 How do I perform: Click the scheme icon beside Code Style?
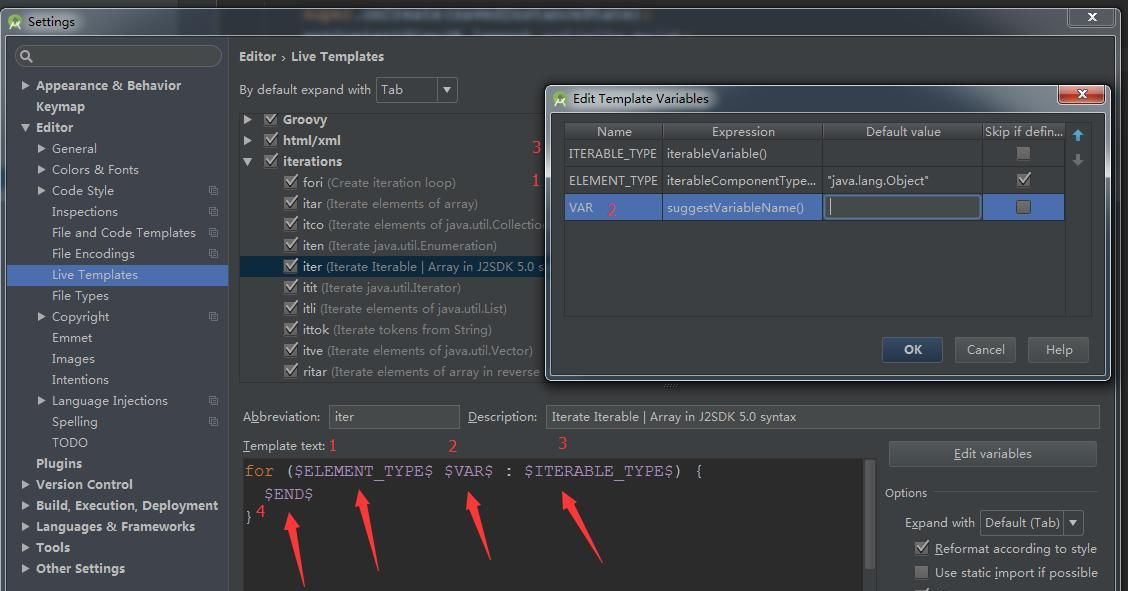[x=213, y=190]
